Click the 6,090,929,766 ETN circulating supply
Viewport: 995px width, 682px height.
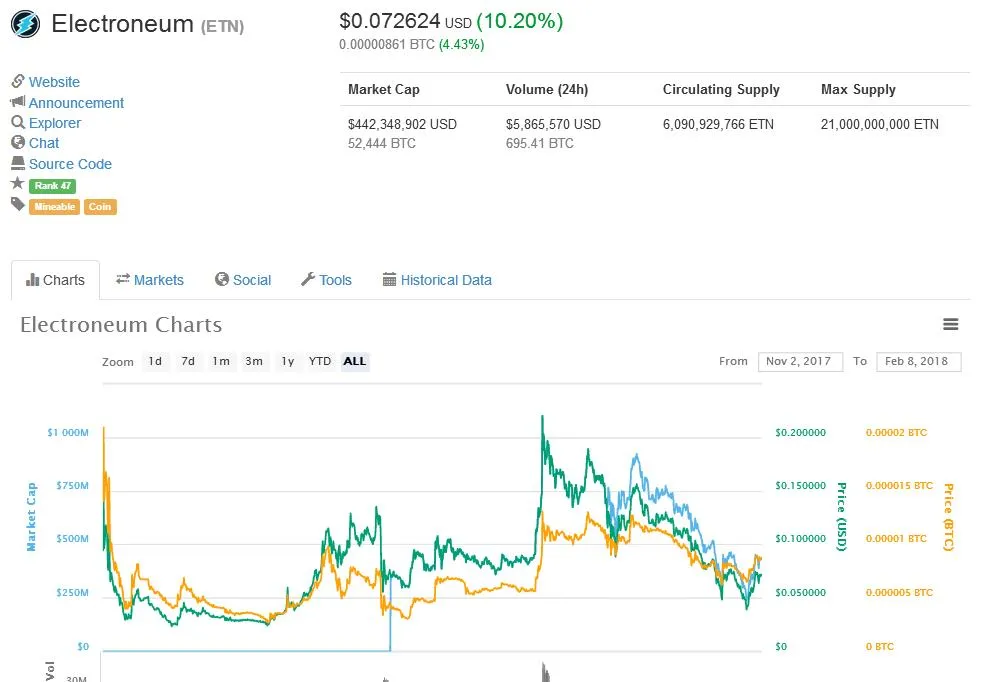pyautogui.click(x=718, y=124)
